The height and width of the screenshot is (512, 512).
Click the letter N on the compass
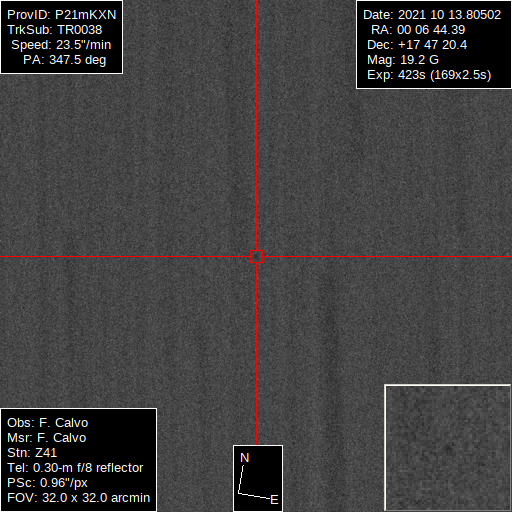[245, 458]
